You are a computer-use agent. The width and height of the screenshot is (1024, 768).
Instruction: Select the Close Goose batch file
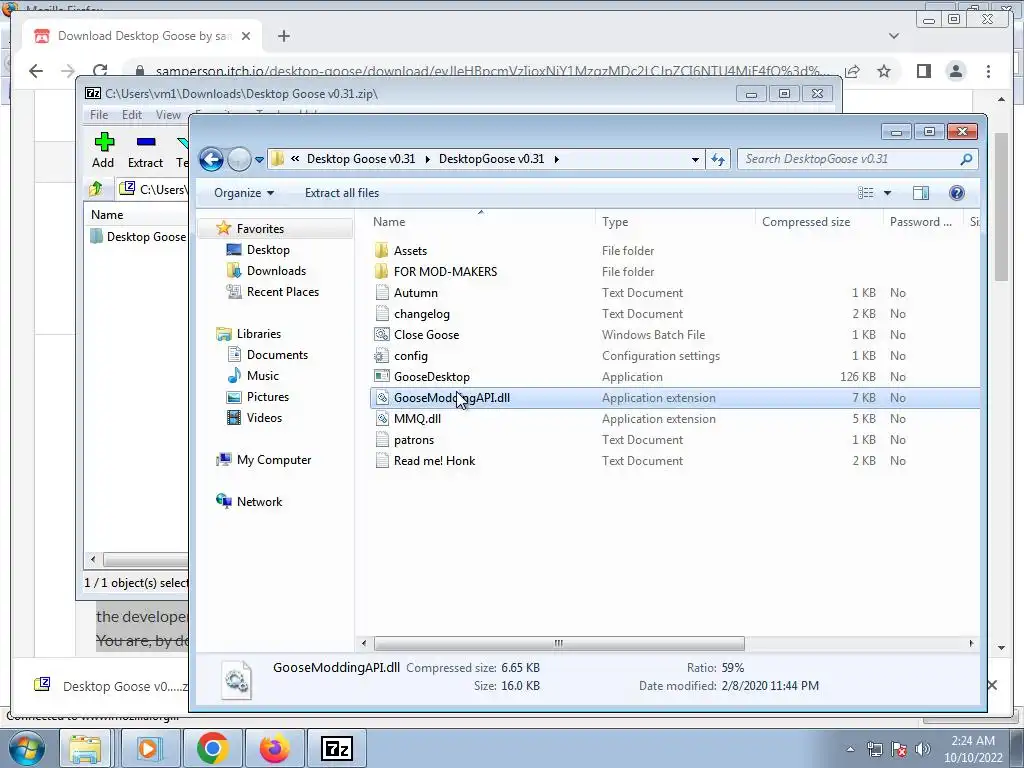(x=426, y=334)
